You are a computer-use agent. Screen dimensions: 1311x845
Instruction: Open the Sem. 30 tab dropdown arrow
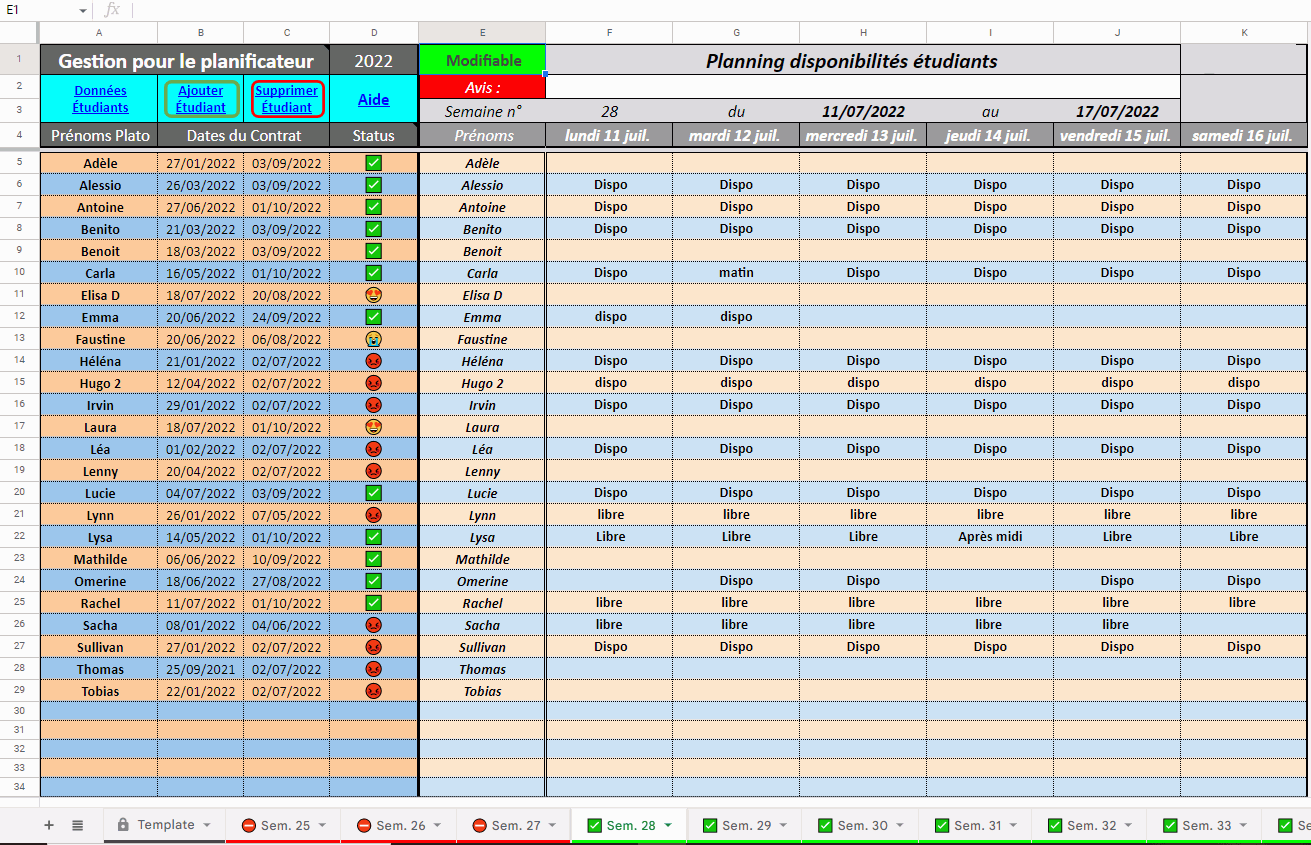click(x=899, y=826)
